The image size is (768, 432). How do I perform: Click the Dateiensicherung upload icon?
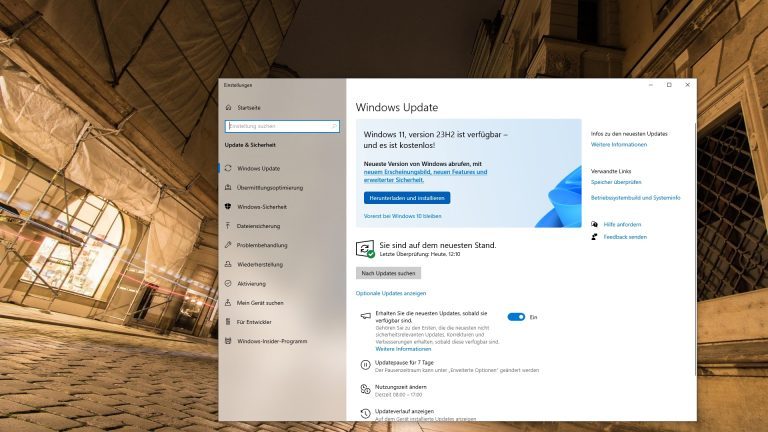coord(228,225)
